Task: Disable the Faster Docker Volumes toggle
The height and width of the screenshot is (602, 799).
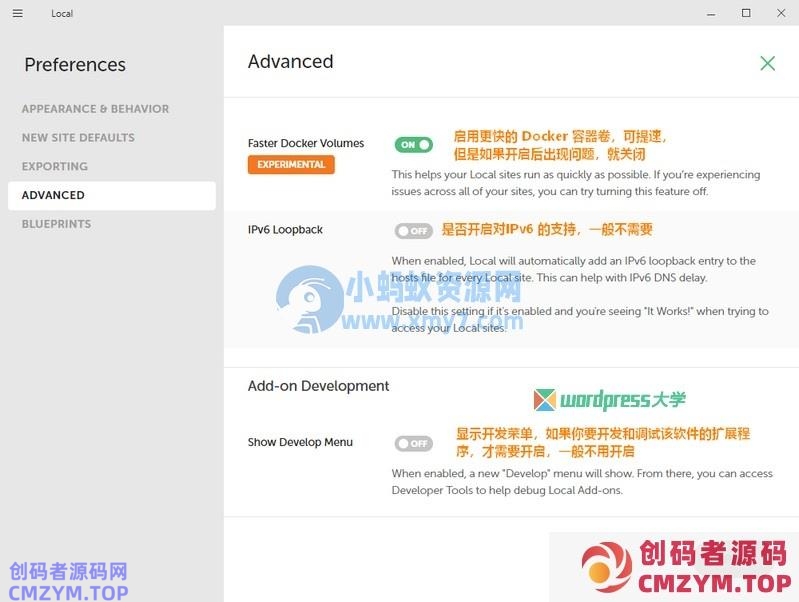Action: pyautogui.click(x=413, y=144)
